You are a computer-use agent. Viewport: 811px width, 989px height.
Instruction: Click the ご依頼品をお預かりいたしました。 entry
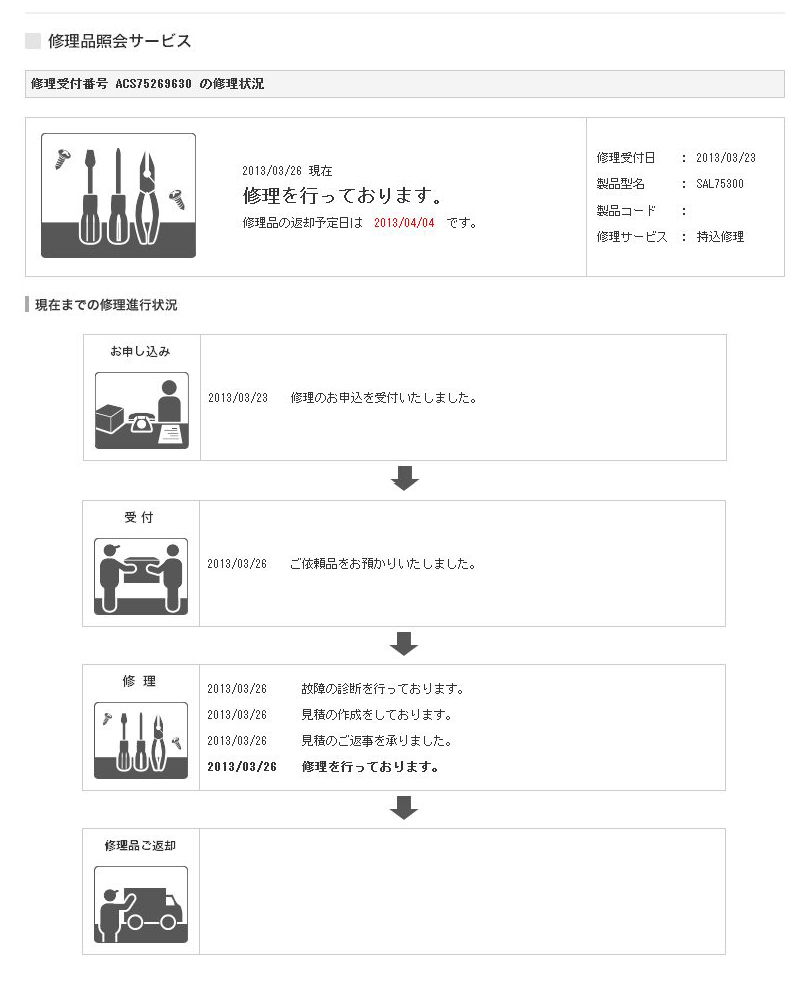pos(381,564)
